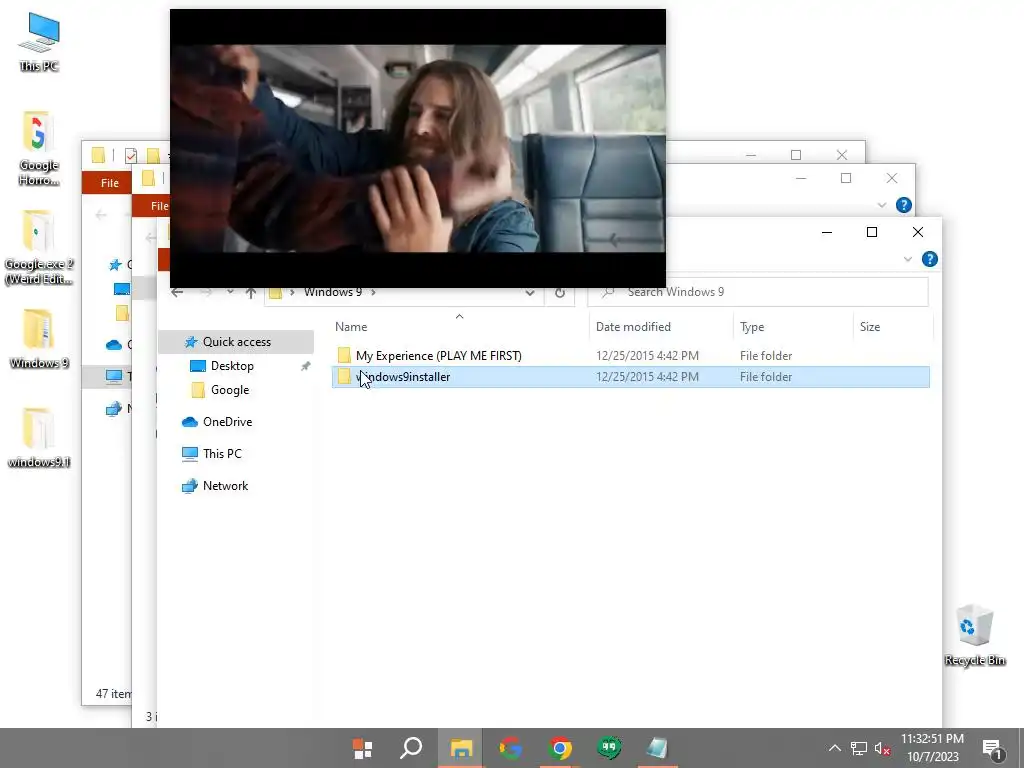This screenshot has height=768, width=1024.
Task: Open the Start menu on the taskbar
Action: 362,748
